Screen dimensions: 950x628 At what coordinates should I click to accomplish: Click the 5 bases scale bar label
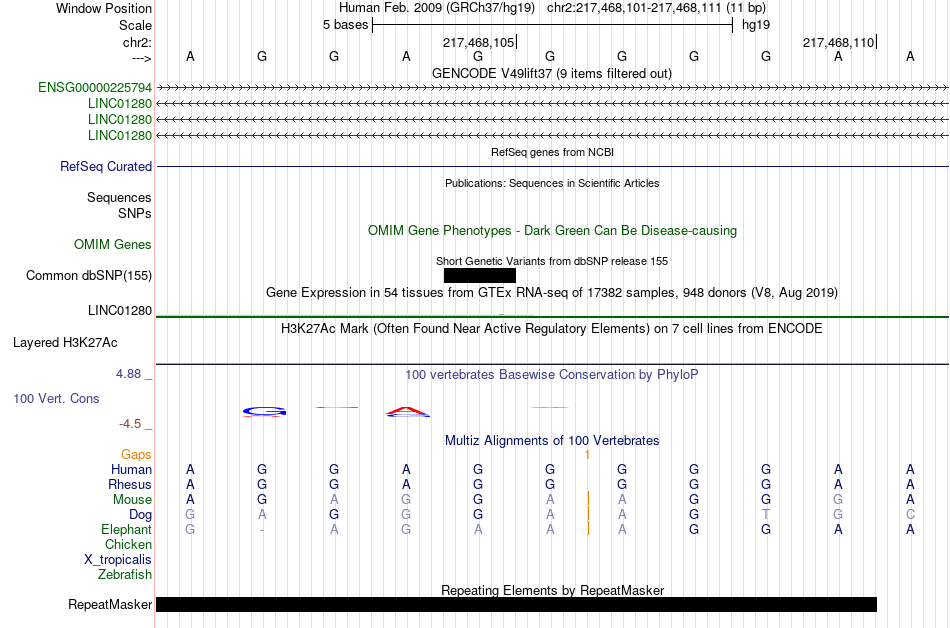tap(345, 25)
